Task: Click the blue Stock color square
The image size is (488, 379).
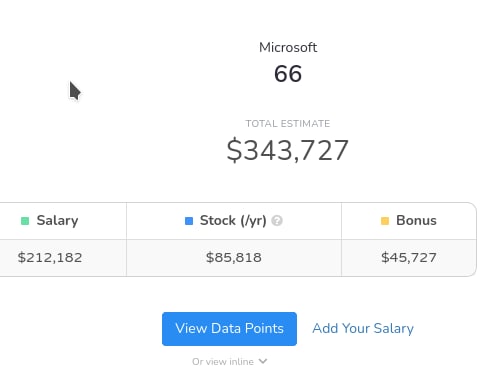Action: [x=189, y=221]
